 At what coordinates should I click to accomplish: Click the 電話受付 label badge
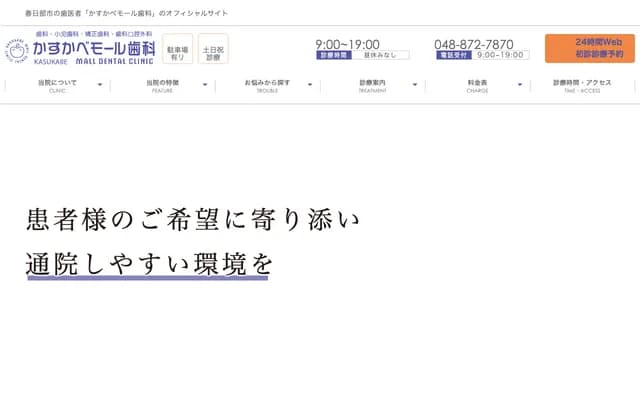[x=453, y=56]
